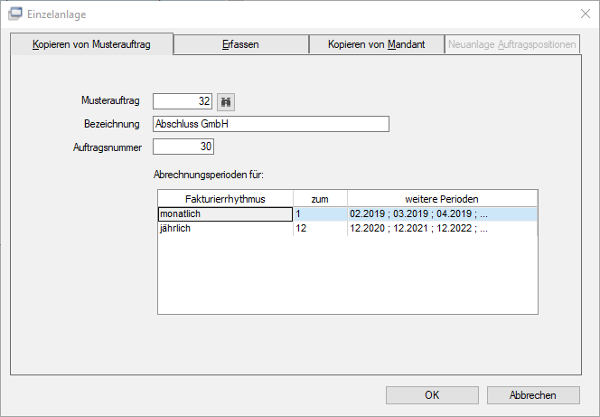Select the Neuanlage Auftragspositionen tab
Image resolution: width=600 pixels, height=417 pixels.
coord(512,44)
